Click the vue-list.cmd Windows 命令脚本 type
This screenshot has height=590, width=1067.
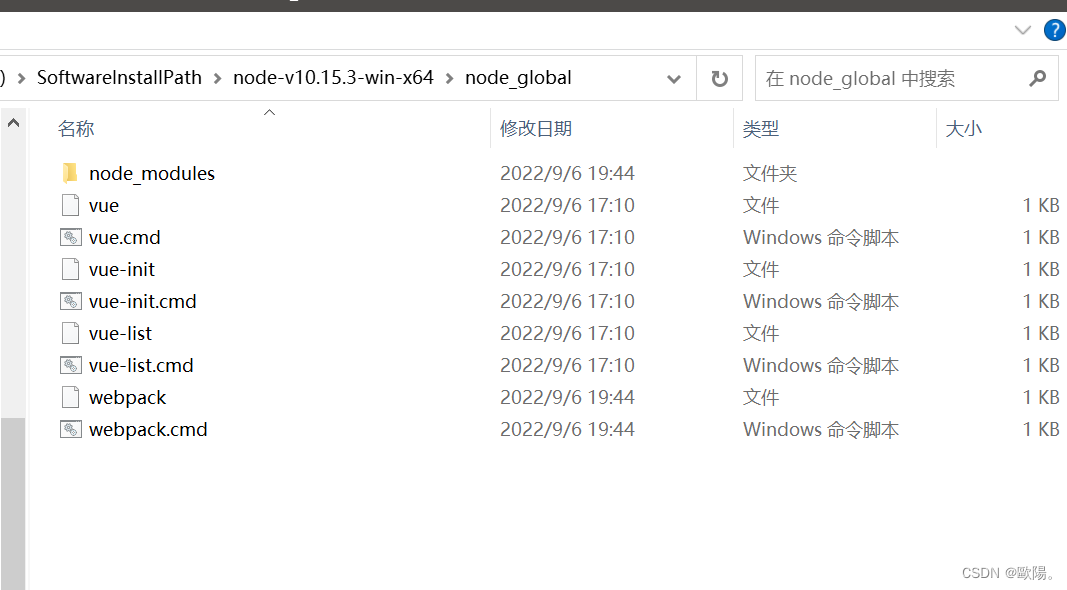pyautogui.click(x=821, y=365)
